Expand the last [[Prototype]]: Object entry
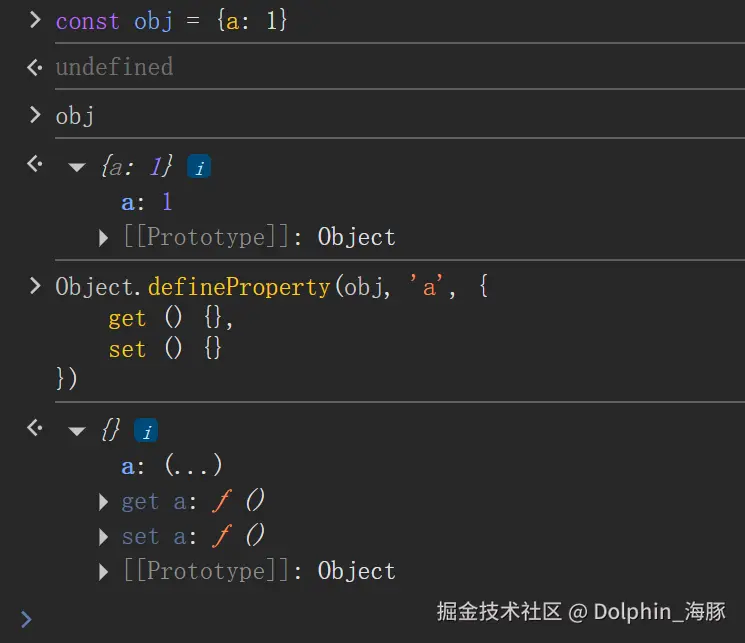This screenshot has width=745, height=643. click(x=104, y=572)
